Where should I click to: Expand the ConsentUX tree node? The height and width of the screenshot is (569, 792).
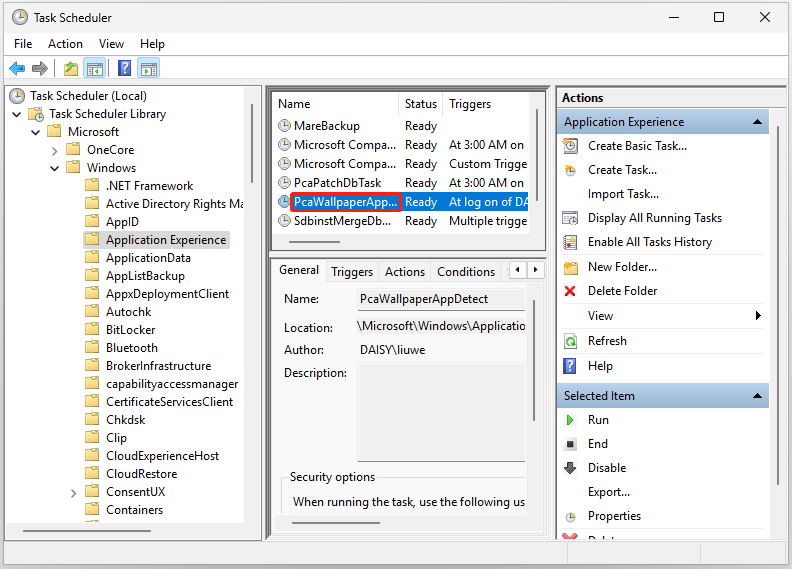coord(74,493)
